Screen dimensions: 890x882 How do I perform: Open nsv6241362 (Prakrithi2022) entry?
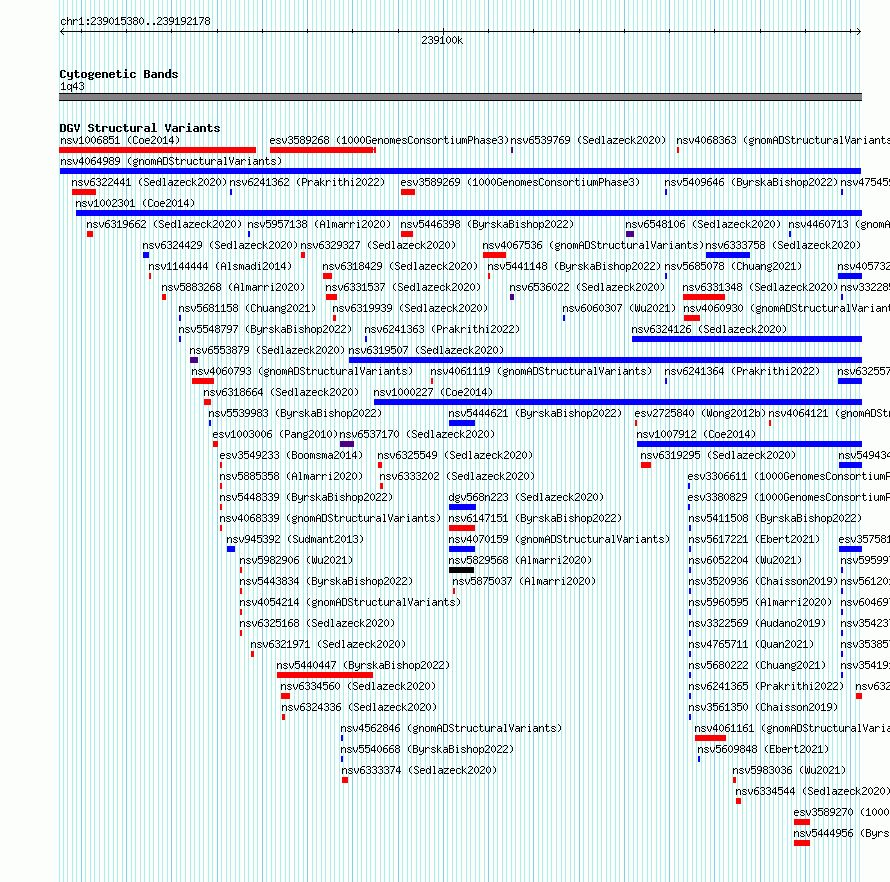307,182
